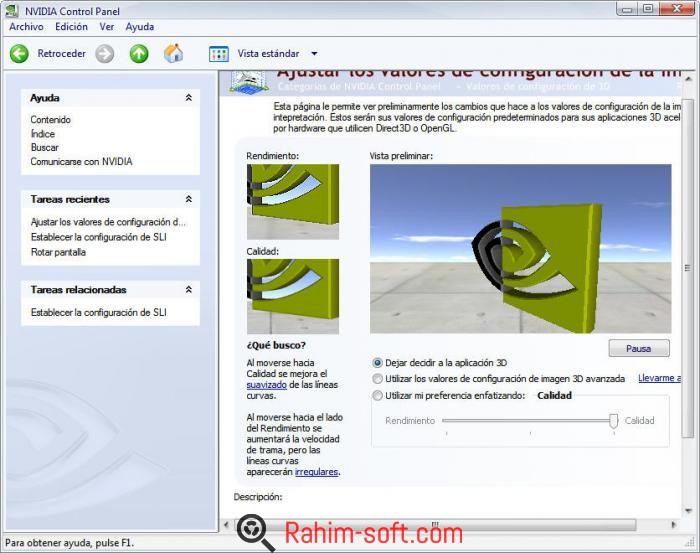Click the horizontal scrollbar right arrow
Screen dimensions: 700x553
(673, 525)
